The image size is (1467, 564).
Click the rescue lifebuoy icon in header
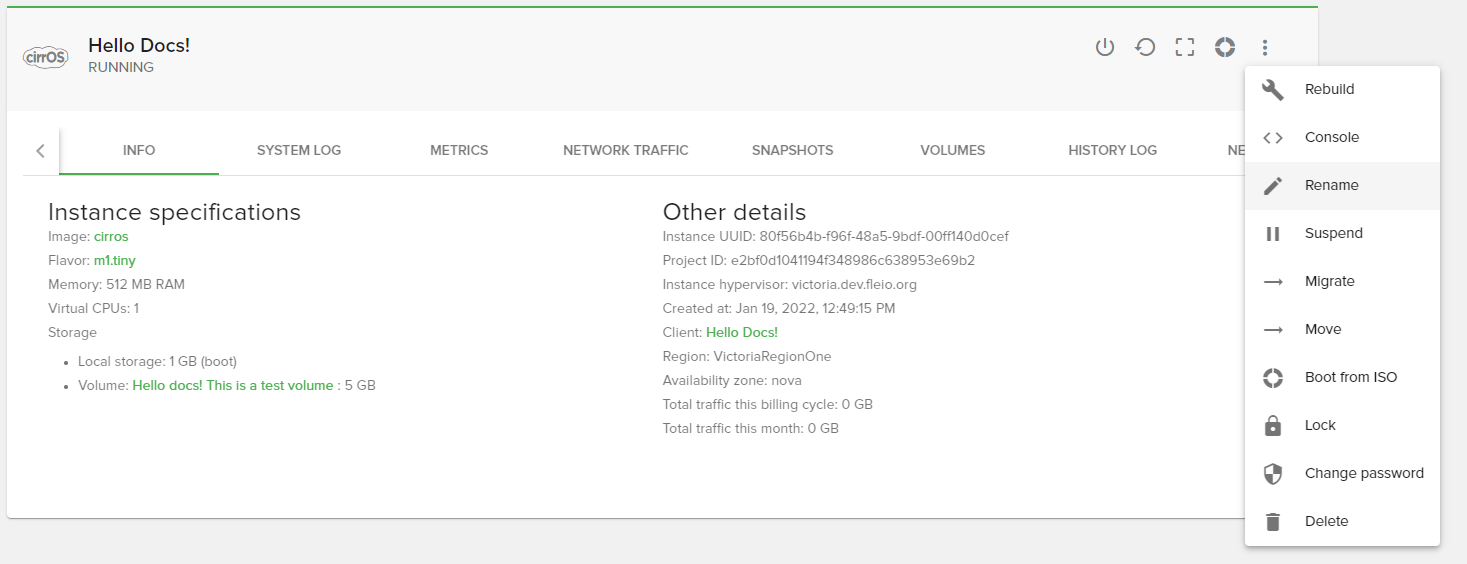pos(1225,47)
